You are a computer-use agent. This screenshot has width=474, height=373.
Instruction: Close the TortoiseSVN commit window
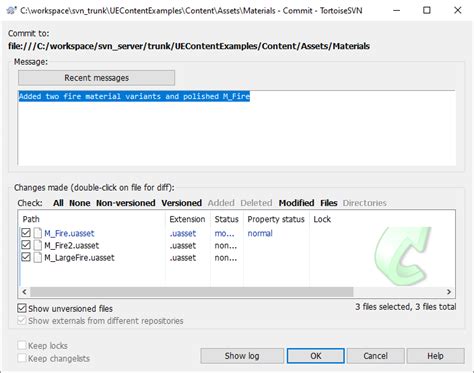pos(458,10)
